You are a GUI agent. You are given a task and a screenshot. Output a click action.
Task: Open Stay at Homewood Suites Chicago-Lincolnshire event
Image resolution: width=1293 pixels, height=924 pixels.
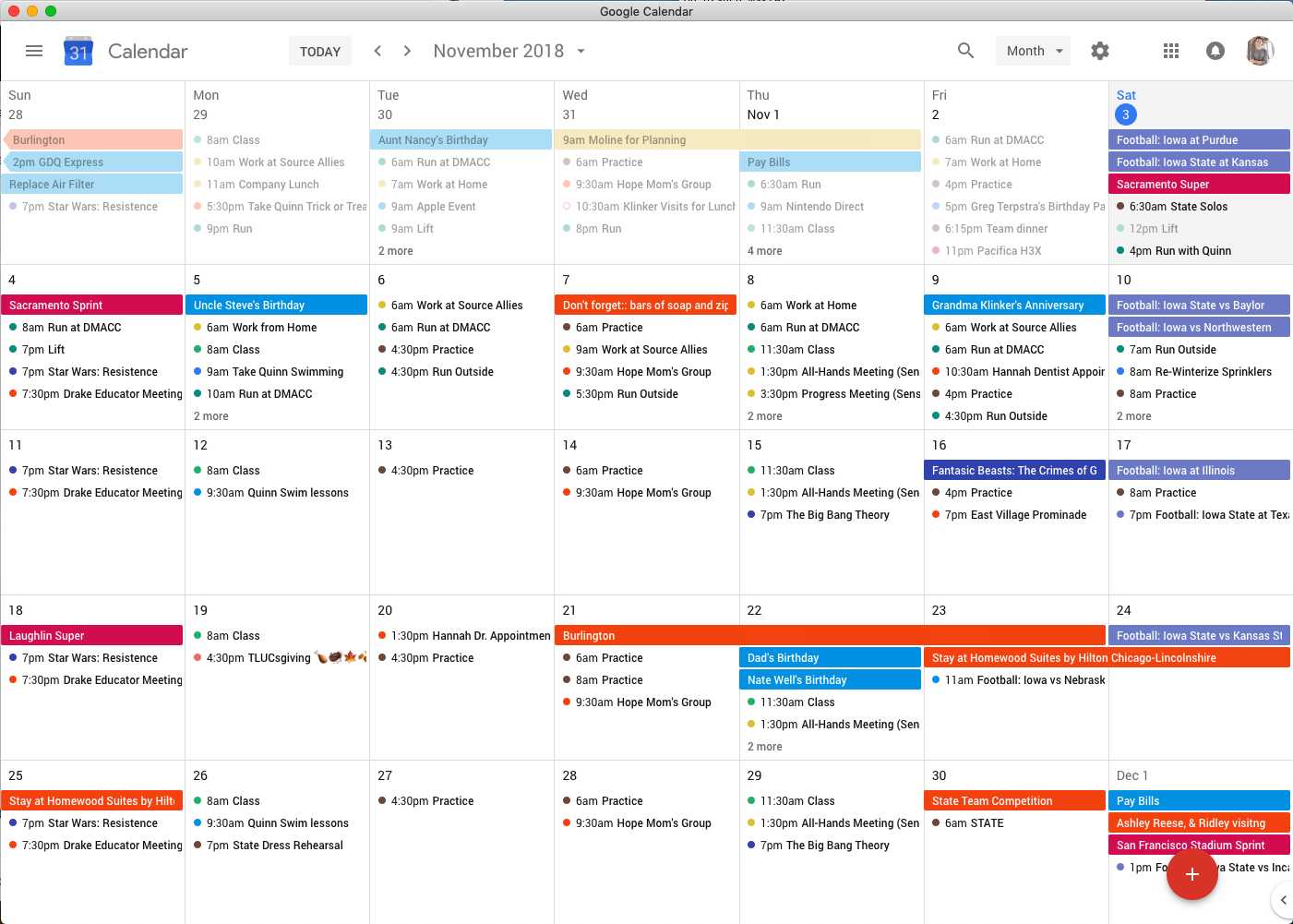click(x=1107, y=658)
